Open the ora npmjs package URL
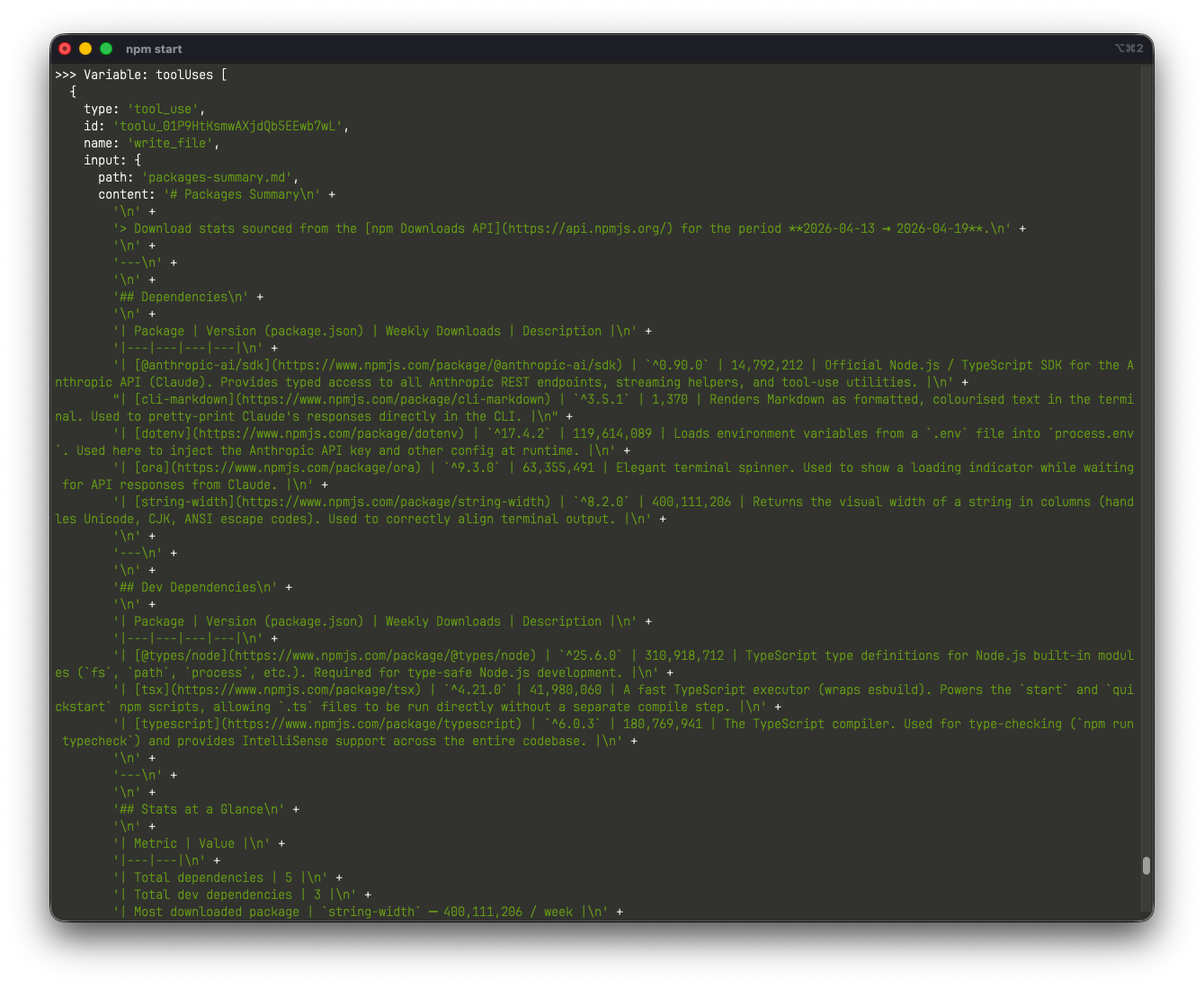 (x=296, y=467)
